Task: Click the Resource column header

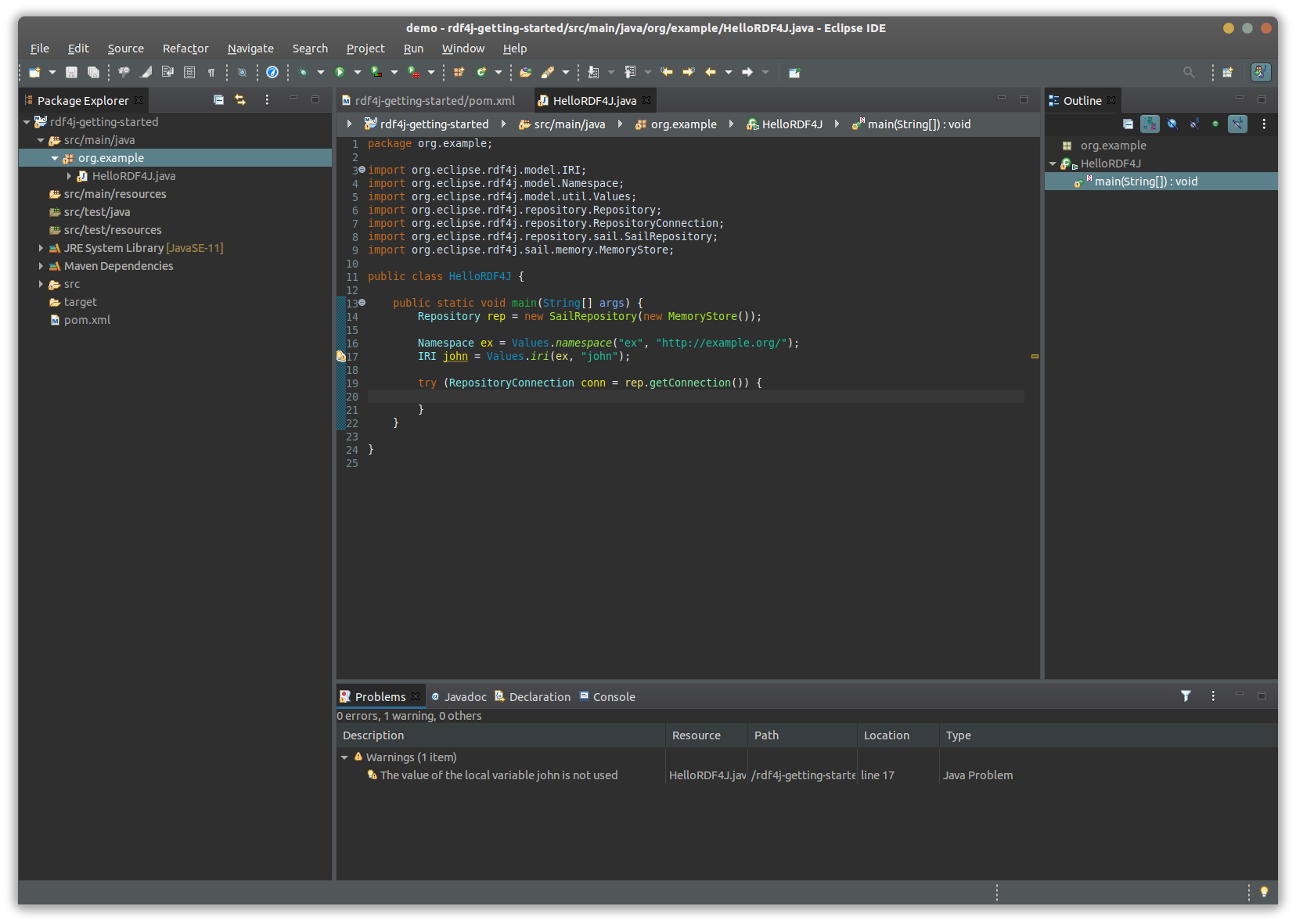Action: [x=707, y=735]
